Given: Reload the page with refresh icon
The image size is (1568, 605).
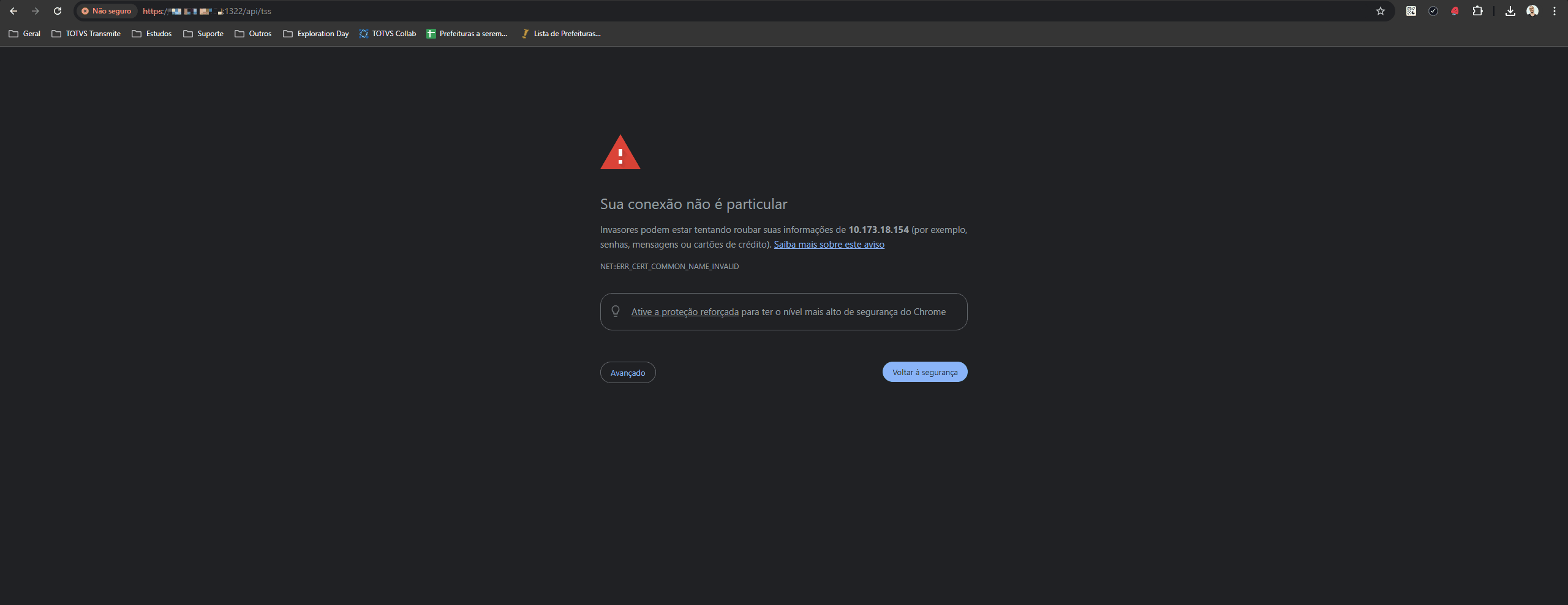Looking at the screenshot, I should click(58, 11).
